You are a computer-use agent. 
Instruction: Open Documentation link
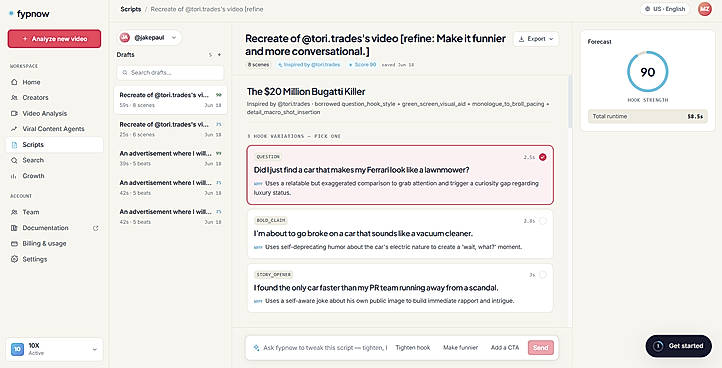pyautogui.click(x=45, y=228)
